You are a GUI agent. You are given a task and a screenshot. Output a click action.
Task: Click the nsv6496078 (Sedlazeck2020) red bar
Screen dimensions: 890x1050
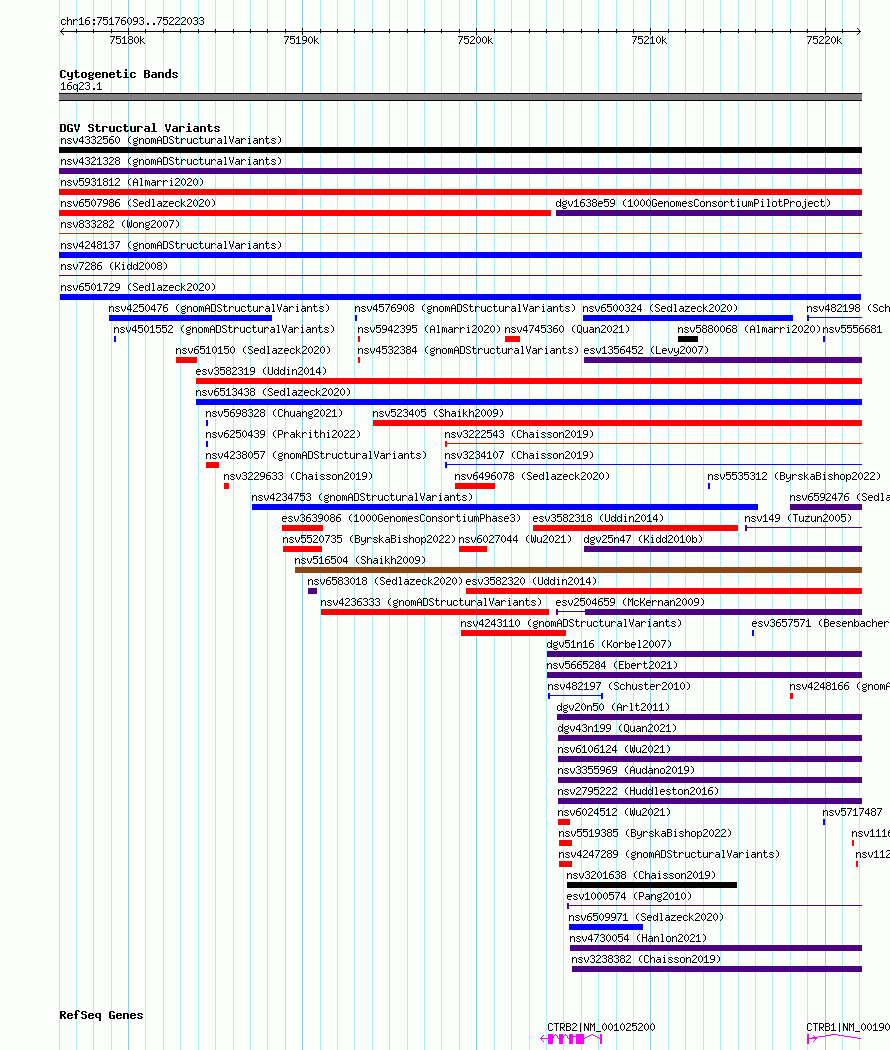(x=475, y=486)
